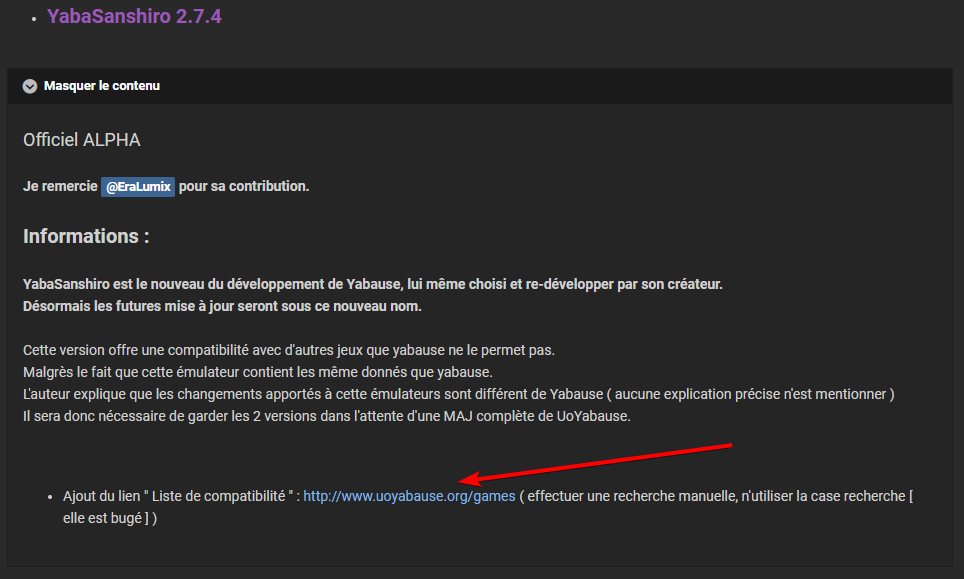Click the text 'Je remercie'
Image resolution: width=964 pixels, height=579 pixels.
click(x=60, y=186)
